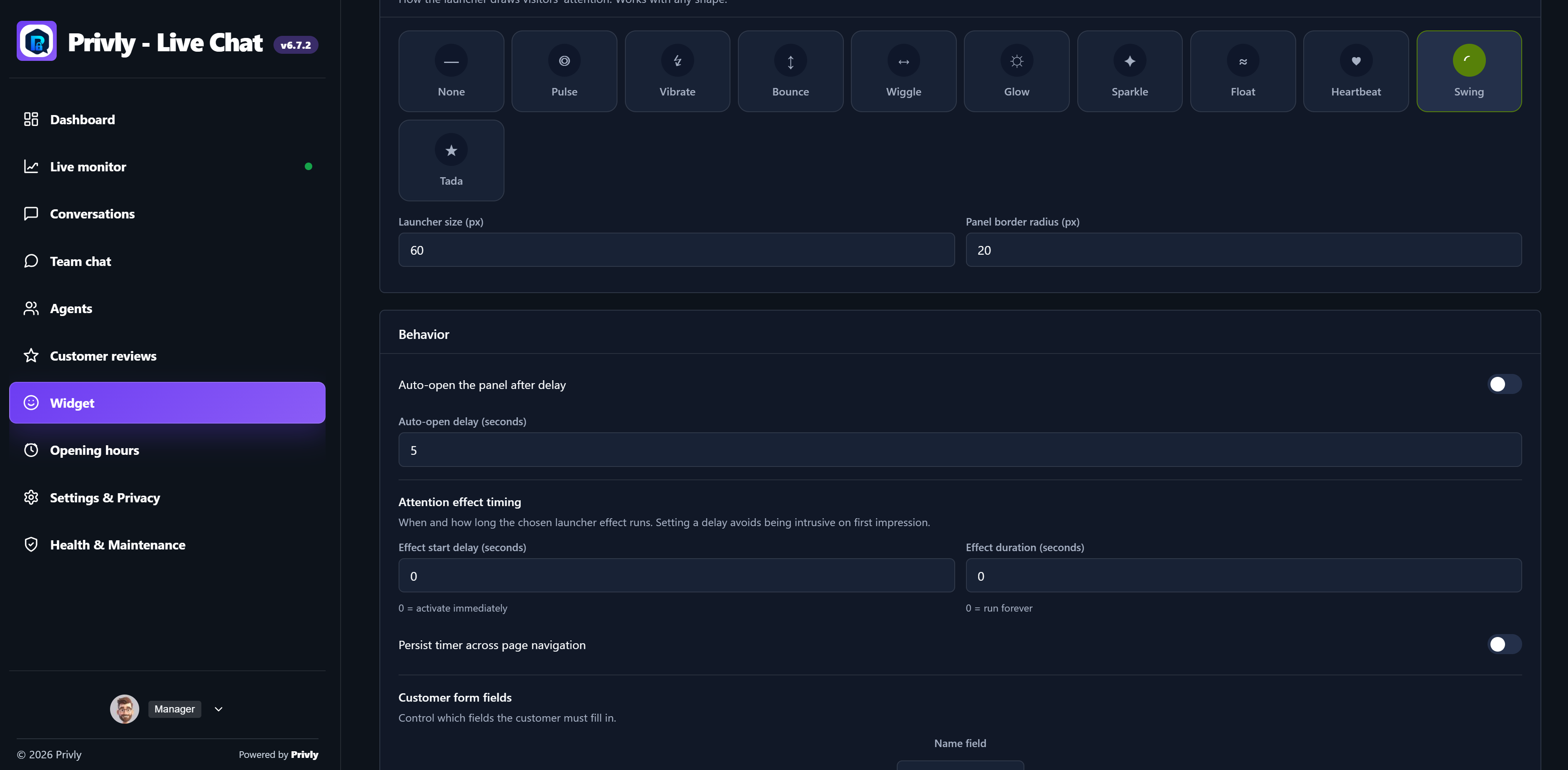Click the Customer form fields heading
This screenshot has height=770, width=1568.
[455, 697]
